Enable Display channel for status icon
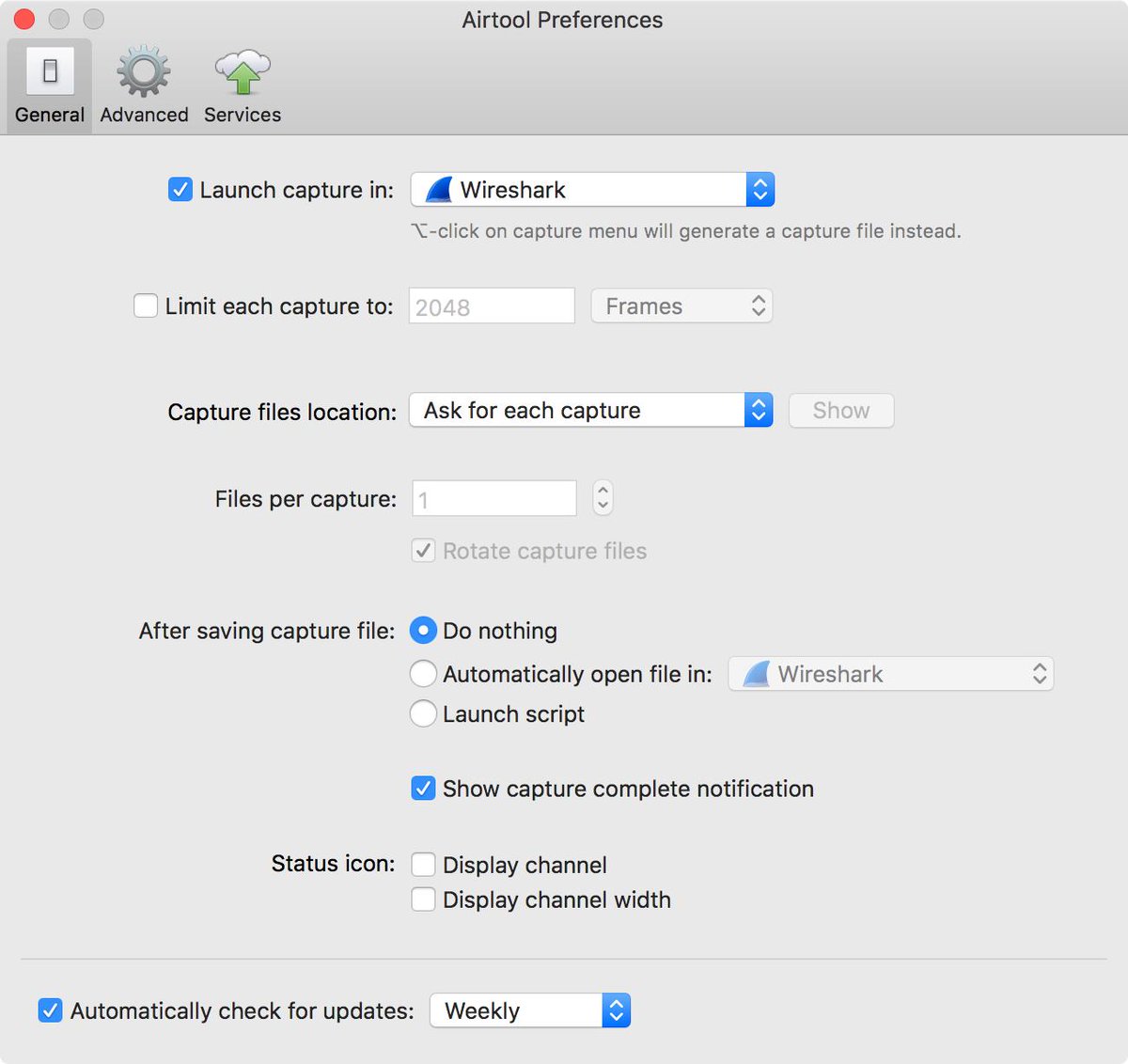 pos(423,864)
